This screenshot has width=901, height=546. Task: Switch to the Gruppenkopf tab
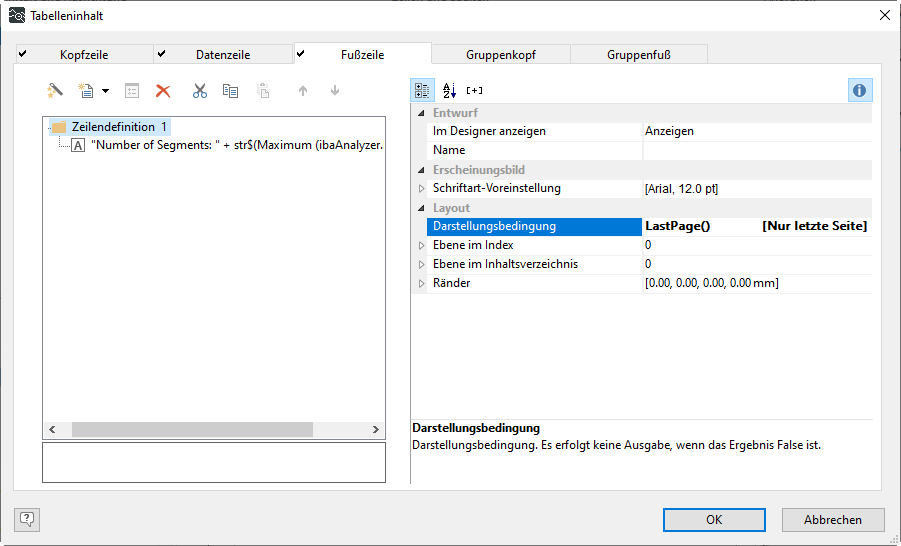[500, 55]
